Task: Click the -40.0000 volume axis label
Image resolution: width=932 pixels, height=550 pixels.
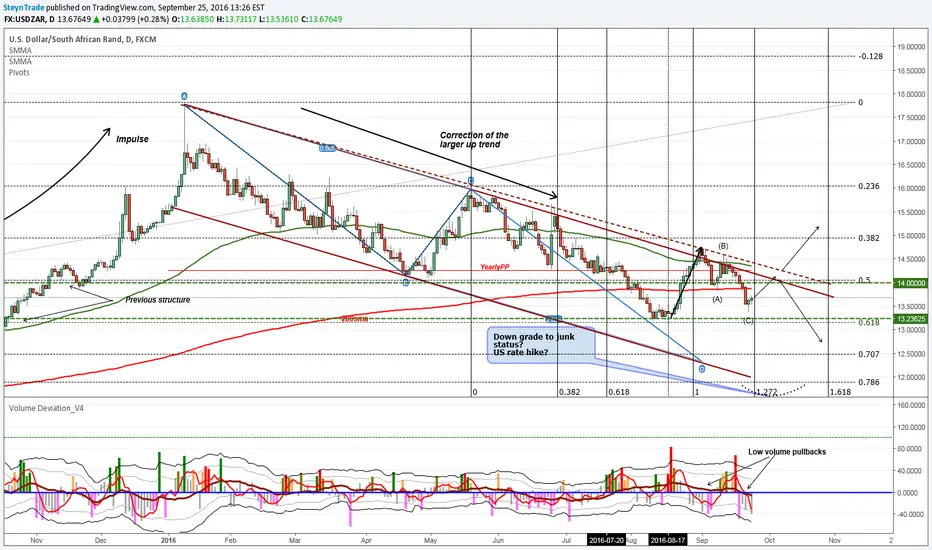Action: [911, 514]
